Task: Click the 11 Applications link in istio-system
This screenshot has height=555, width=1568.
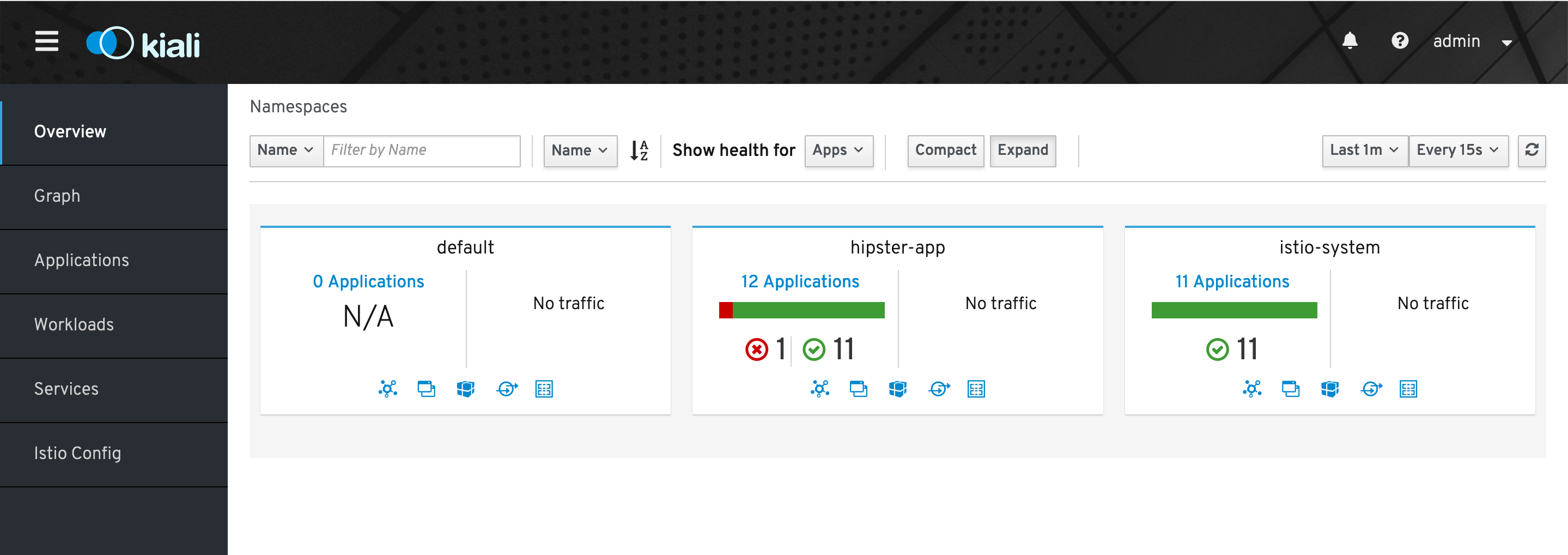Action: pyautogui.click(x=1231, y=281)
